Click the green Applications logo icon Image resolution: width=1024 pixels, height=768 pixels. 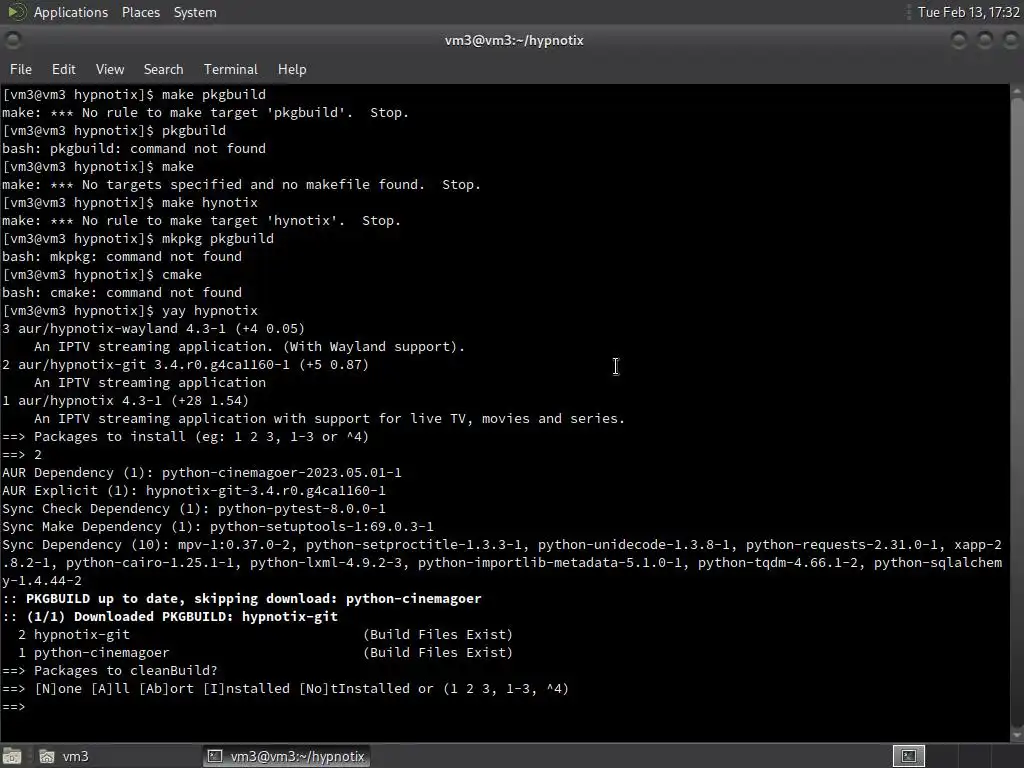click(17, 12)
